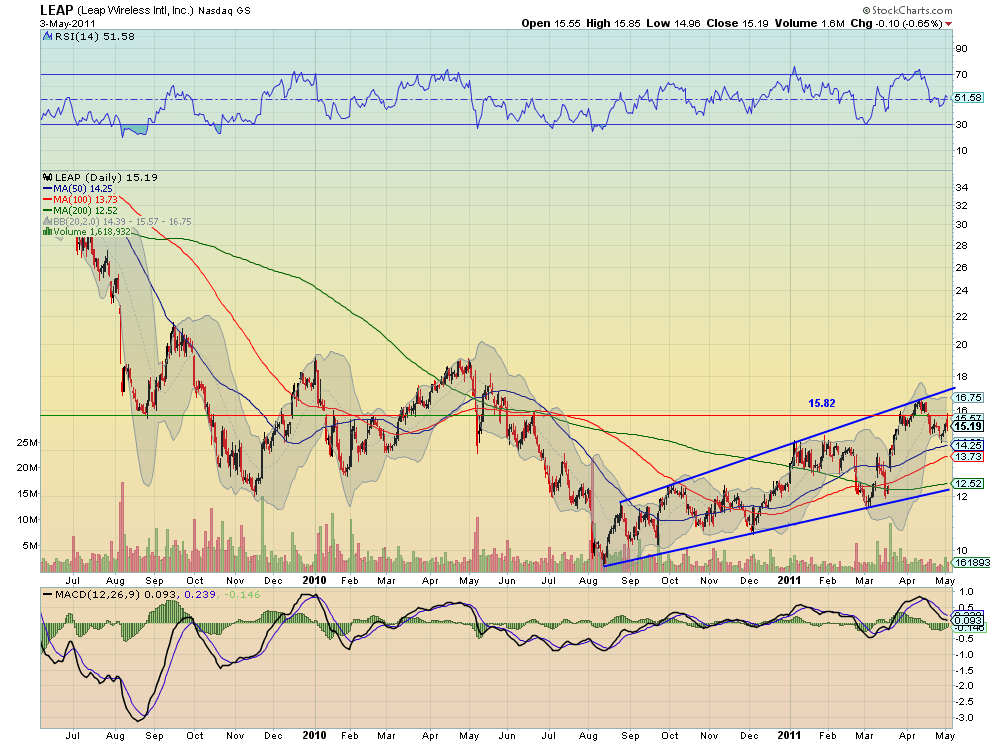Viewport: 990px width, 744px height.
Task: Click the Volume 1,618,932 legend text
Action: 92,232
